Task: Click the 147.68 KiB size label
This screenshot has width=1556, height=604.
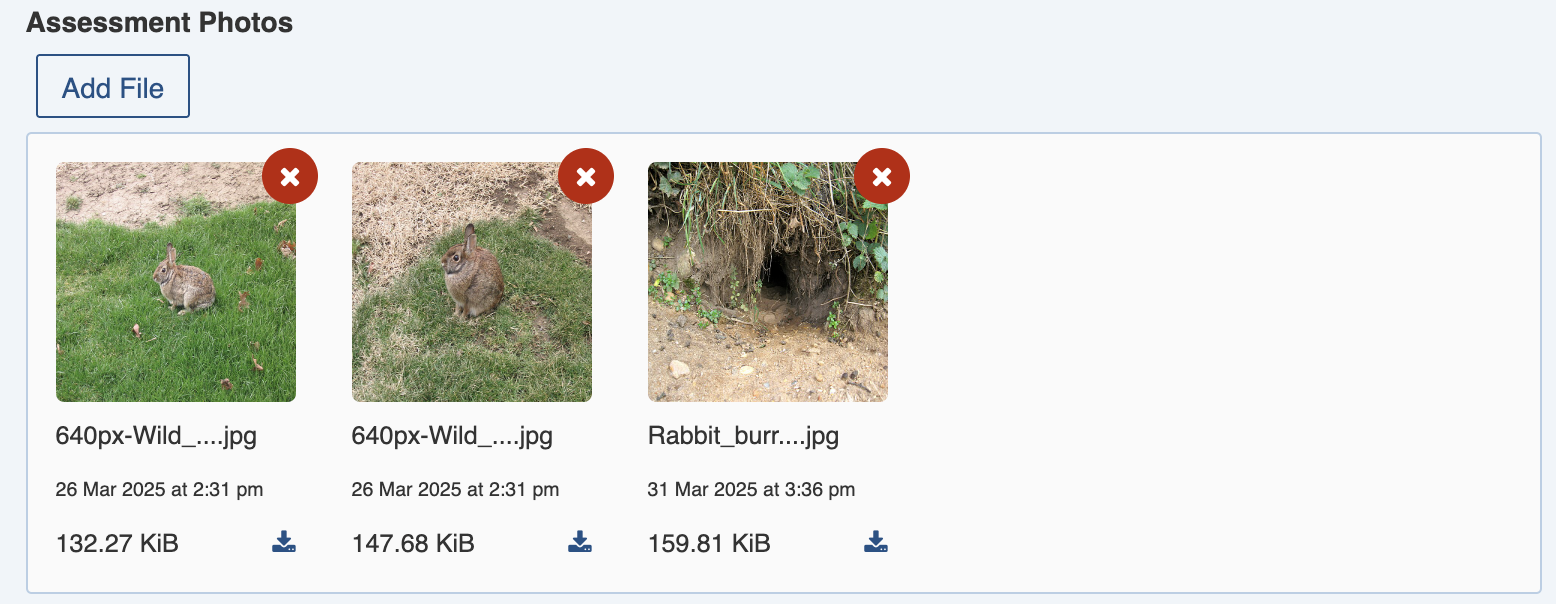Action: click(413, 544)
